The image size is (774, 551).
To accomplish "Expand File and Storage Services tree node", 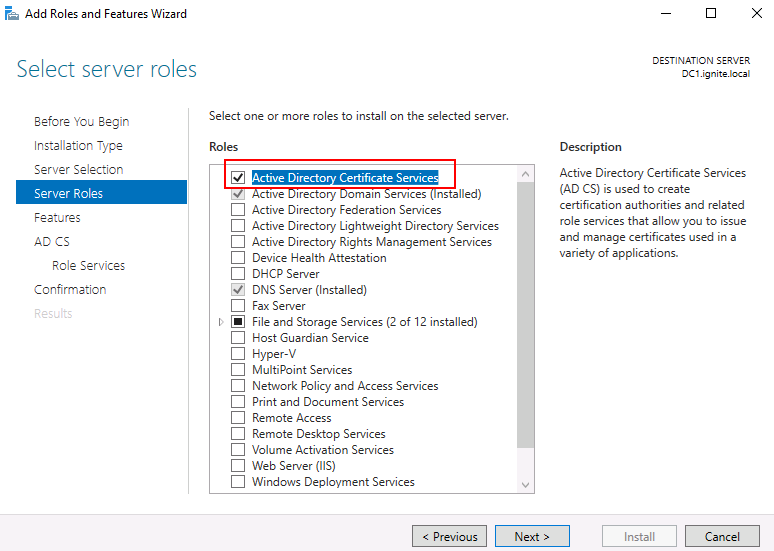I will 221,322.
